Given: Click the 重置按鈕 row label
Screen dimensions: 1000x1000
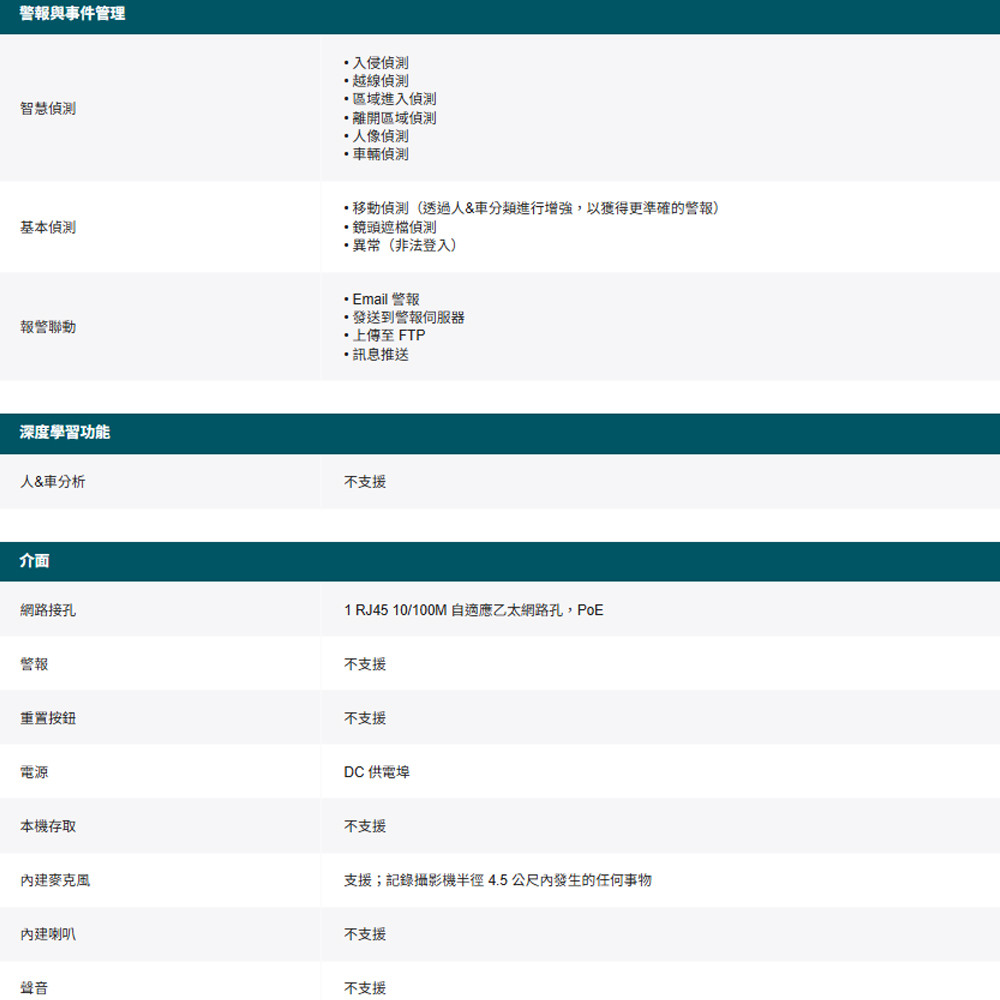Looking at the screenshot, I should (48, 718).
